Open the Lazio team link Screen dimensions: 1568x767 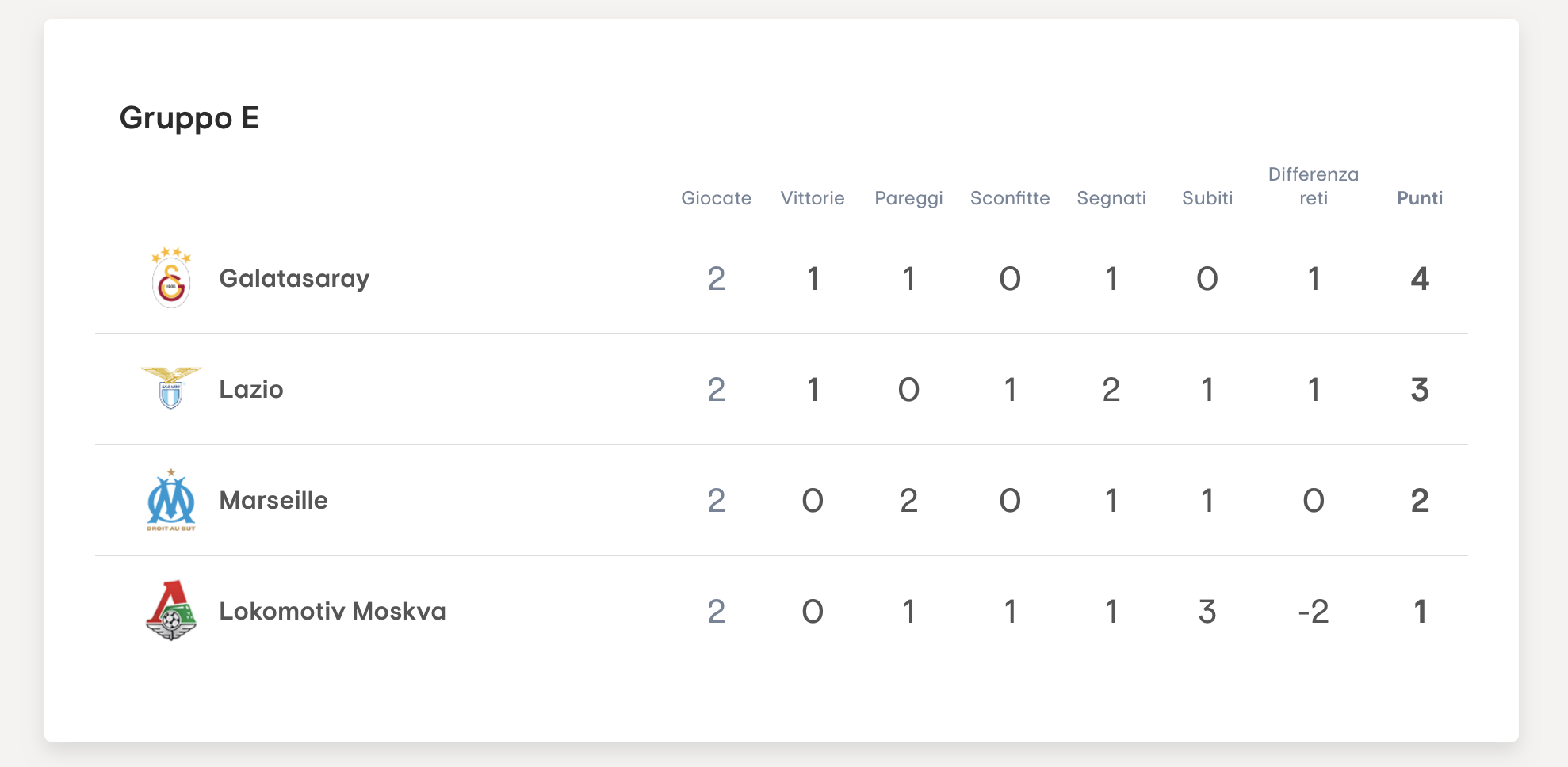click(251, 389)
